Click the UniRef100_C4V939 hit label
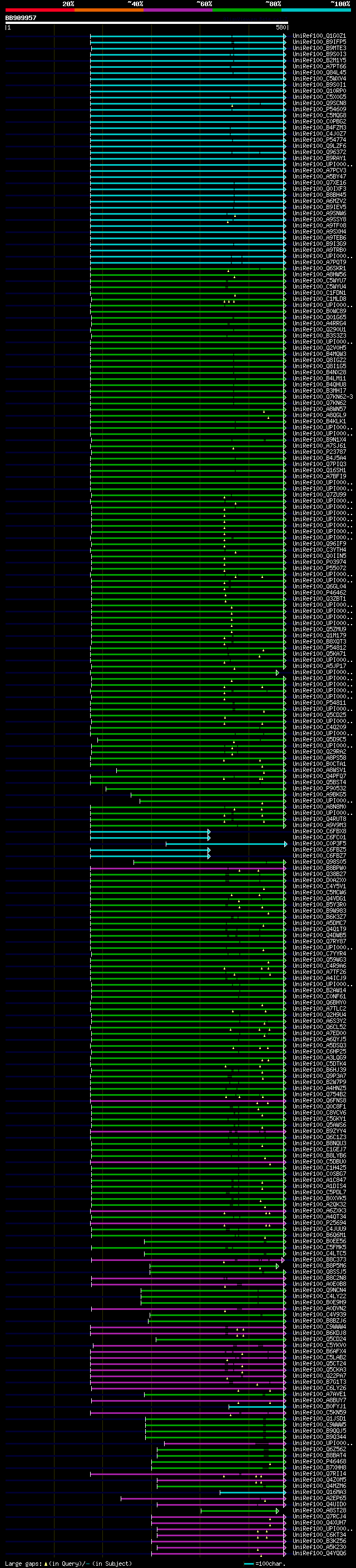This screenshot has height=1568, width=356. [x=319, y=1314]
